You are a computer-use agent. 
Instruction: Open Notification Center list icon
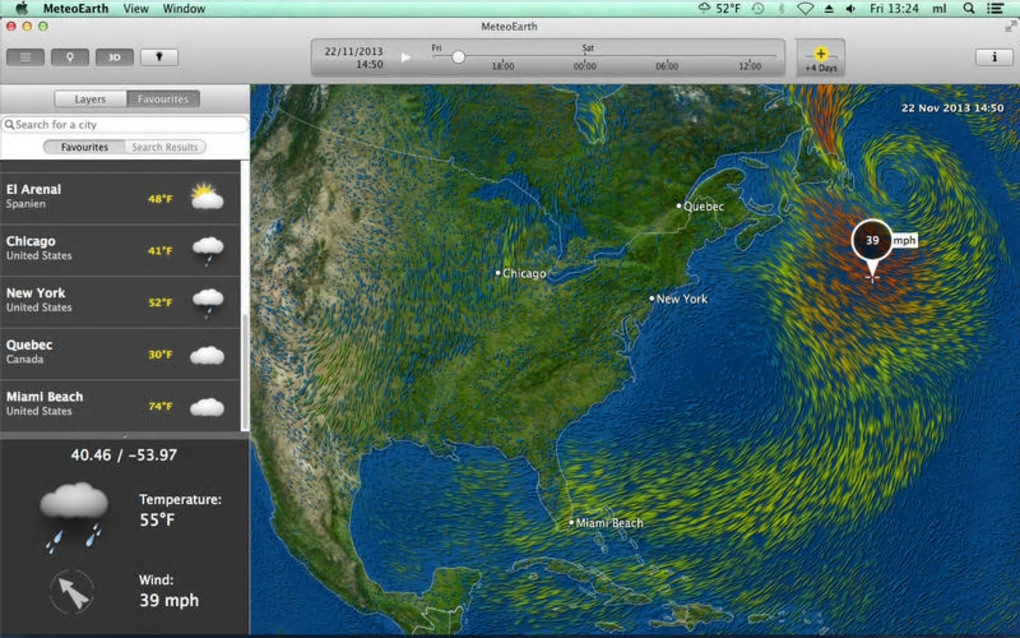tap(995, 8)
